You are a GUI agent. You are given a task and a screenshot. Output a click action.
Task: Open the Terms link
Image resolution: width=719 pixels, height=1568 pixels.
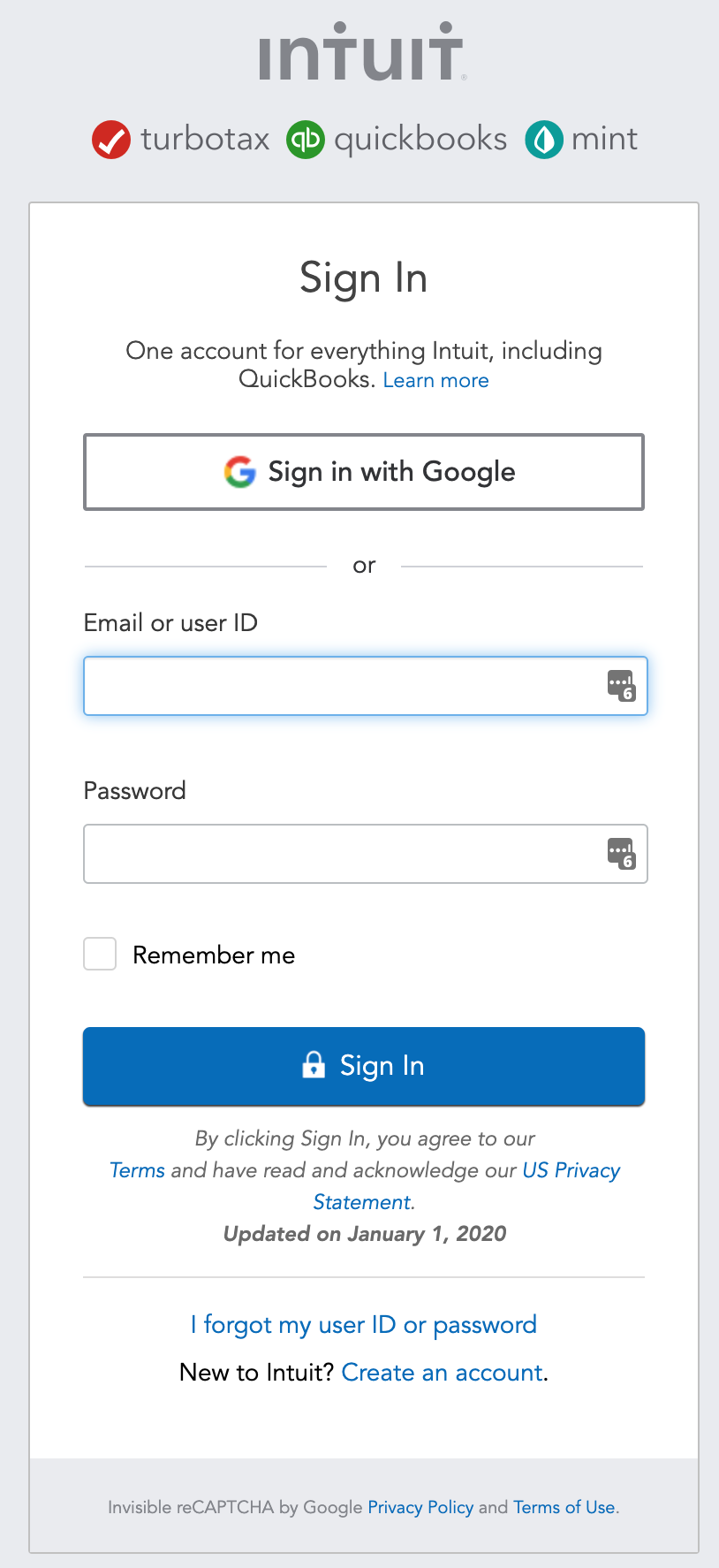coord(137,1170)
